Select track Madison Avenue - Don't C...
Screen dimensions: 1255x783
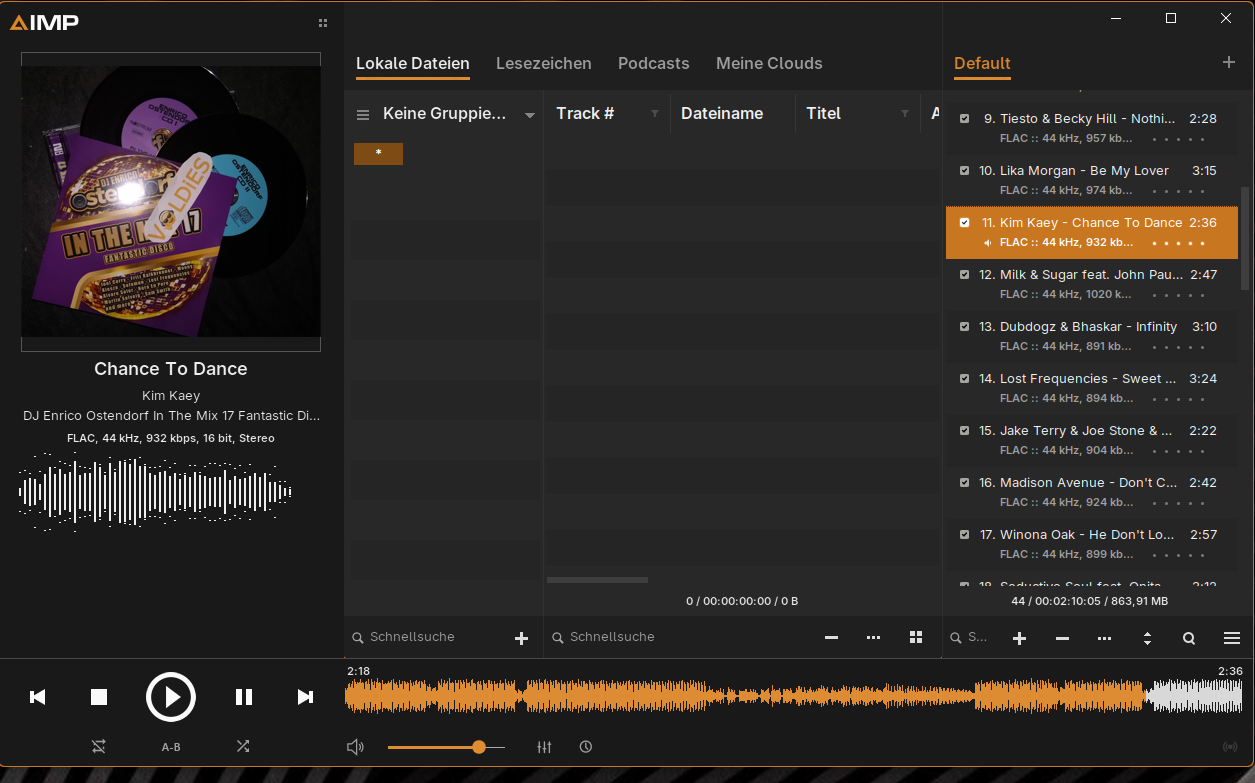coord(1092,492)
